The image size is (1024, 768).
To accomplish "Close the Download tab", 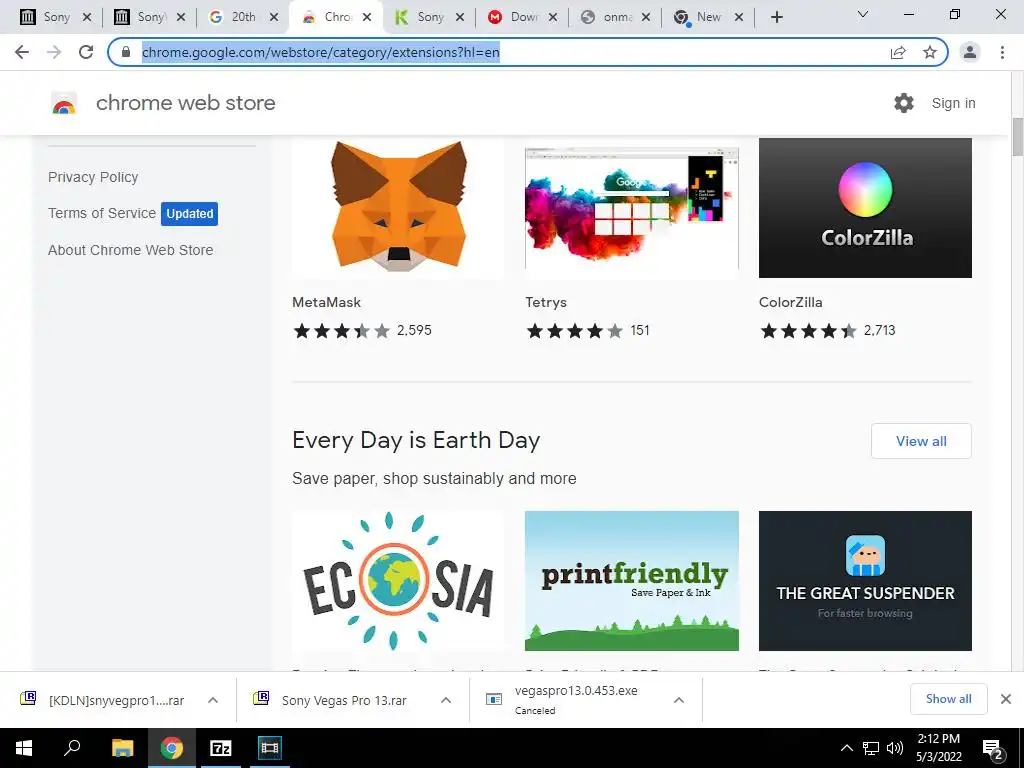I will (553, 18).
